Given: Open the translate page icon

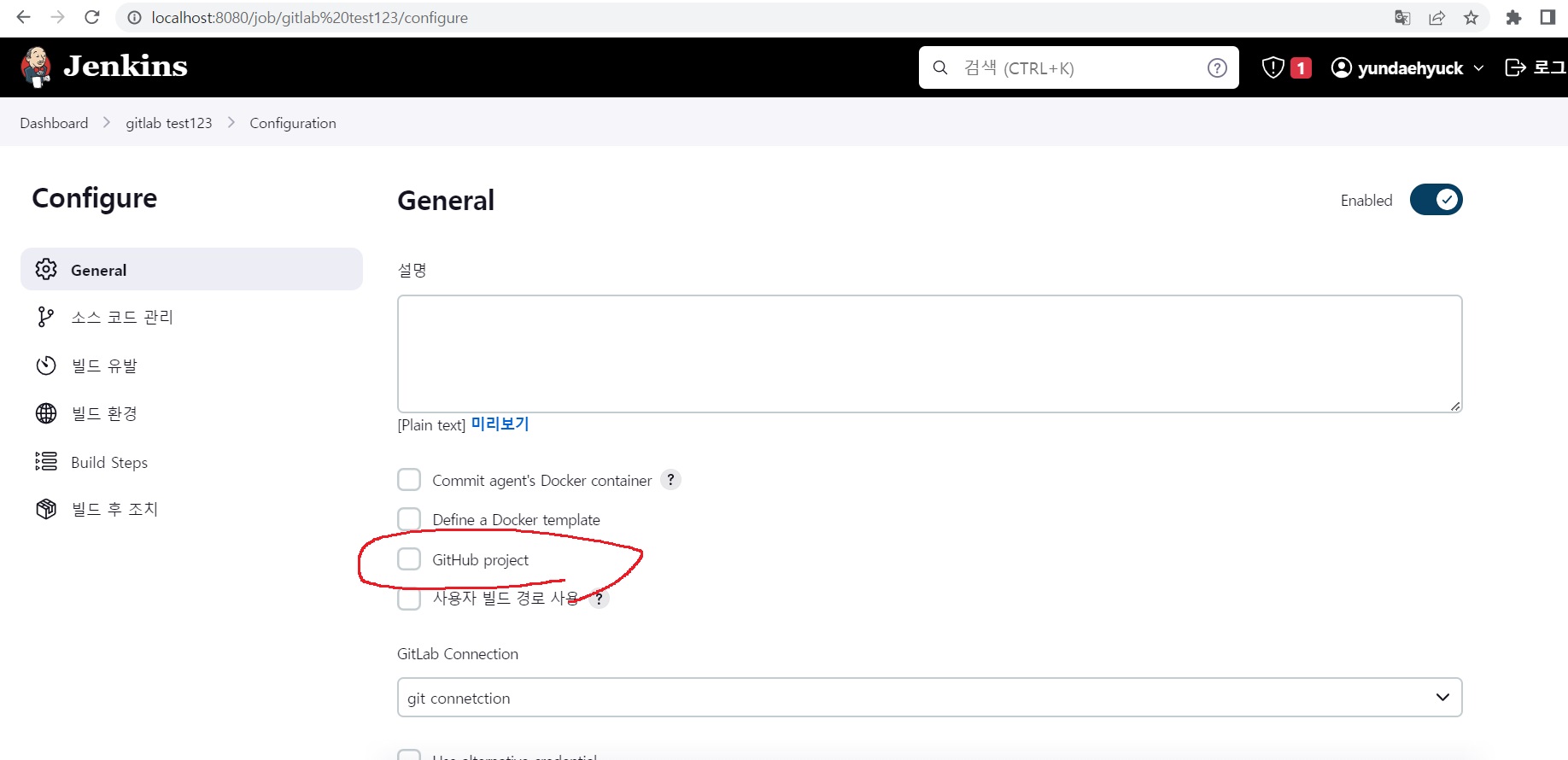Looking at the screenshot, I should (x=1402, y=17).
